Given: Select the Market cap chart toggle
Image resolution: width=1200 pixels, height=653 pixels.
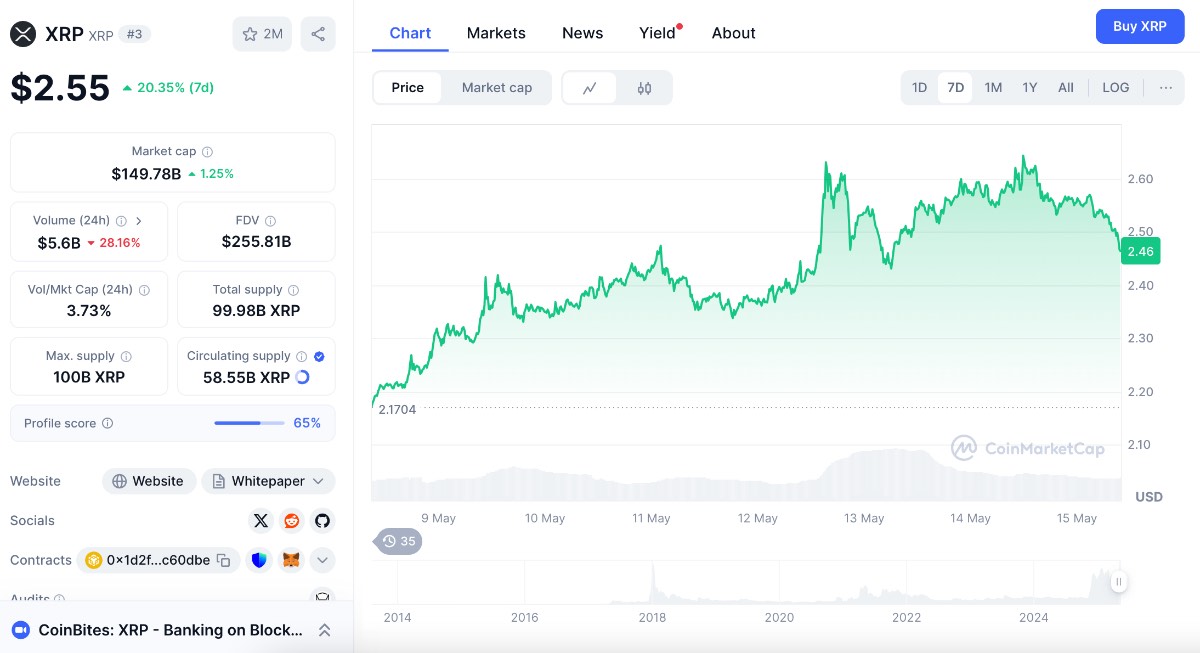Looking at the screenshot, I should click(x=497, y=88).
